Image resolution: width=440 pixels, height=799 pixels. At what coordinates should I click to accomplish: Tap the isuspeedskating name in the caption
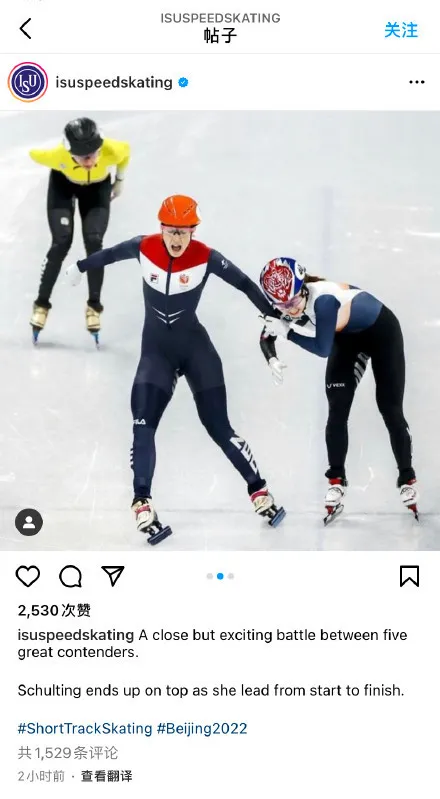tap(76, 635)
